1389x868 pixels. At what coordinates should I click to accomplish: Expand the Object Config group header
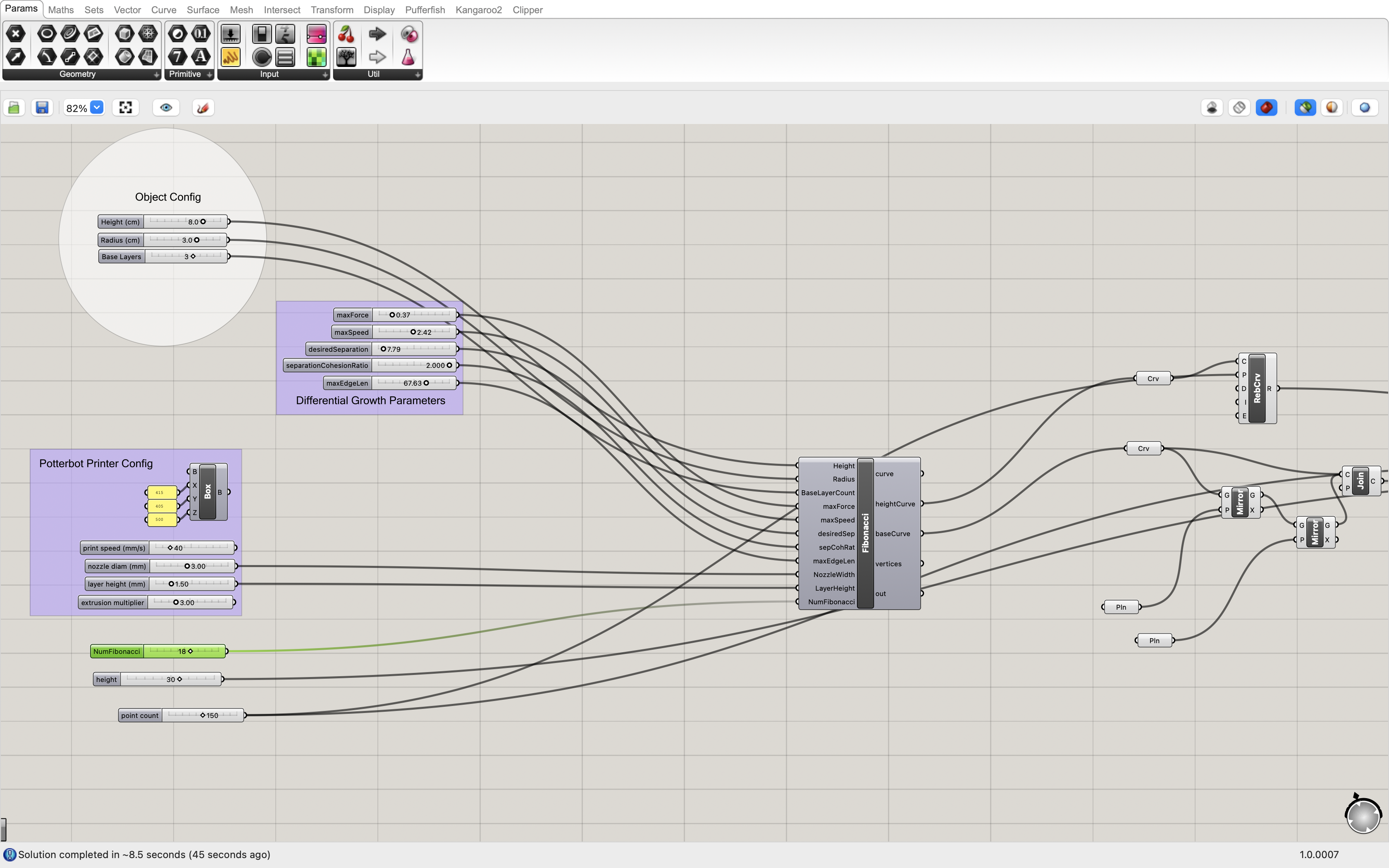point(168,196)
